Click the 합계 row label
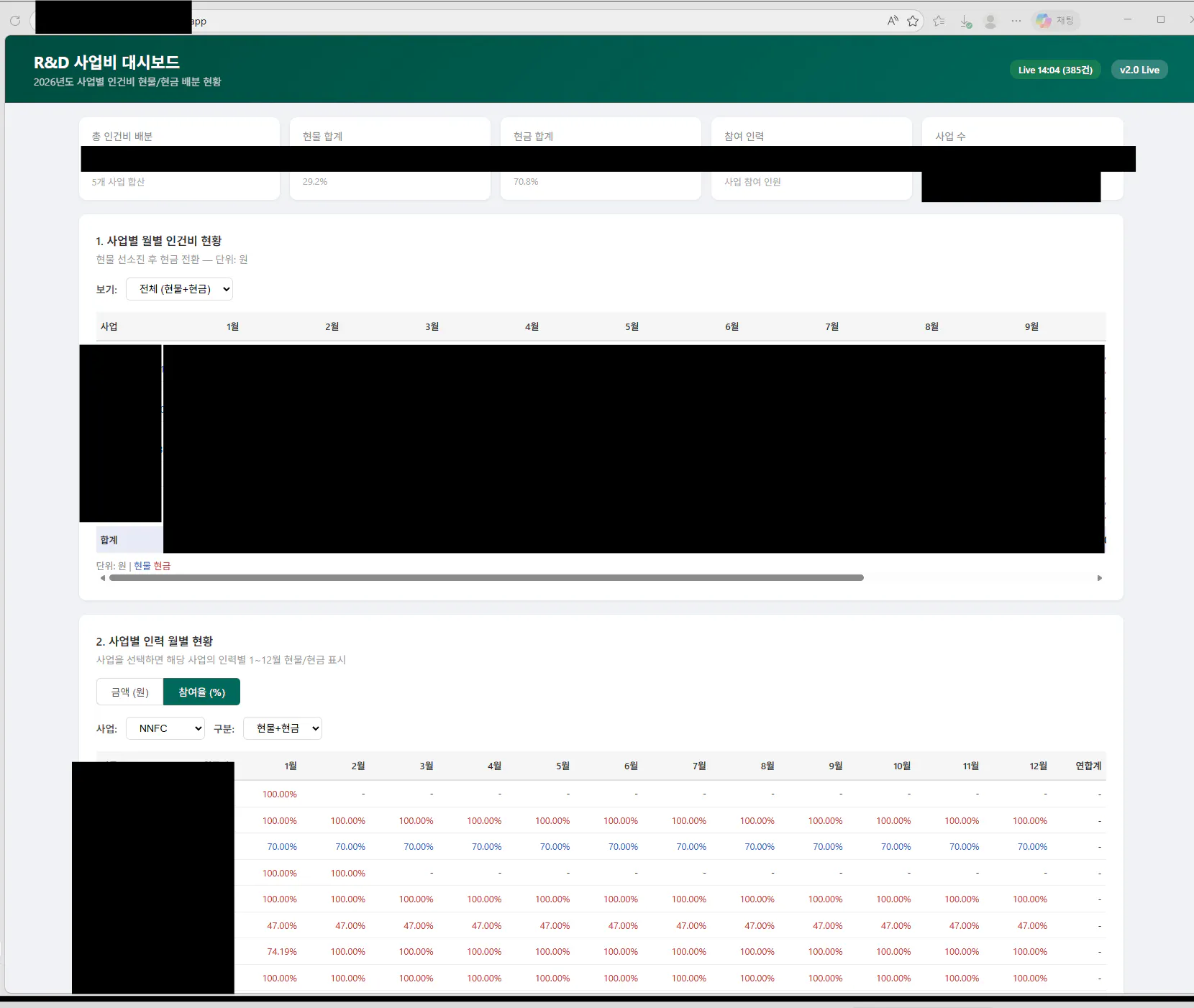 [x=109, y=540]
